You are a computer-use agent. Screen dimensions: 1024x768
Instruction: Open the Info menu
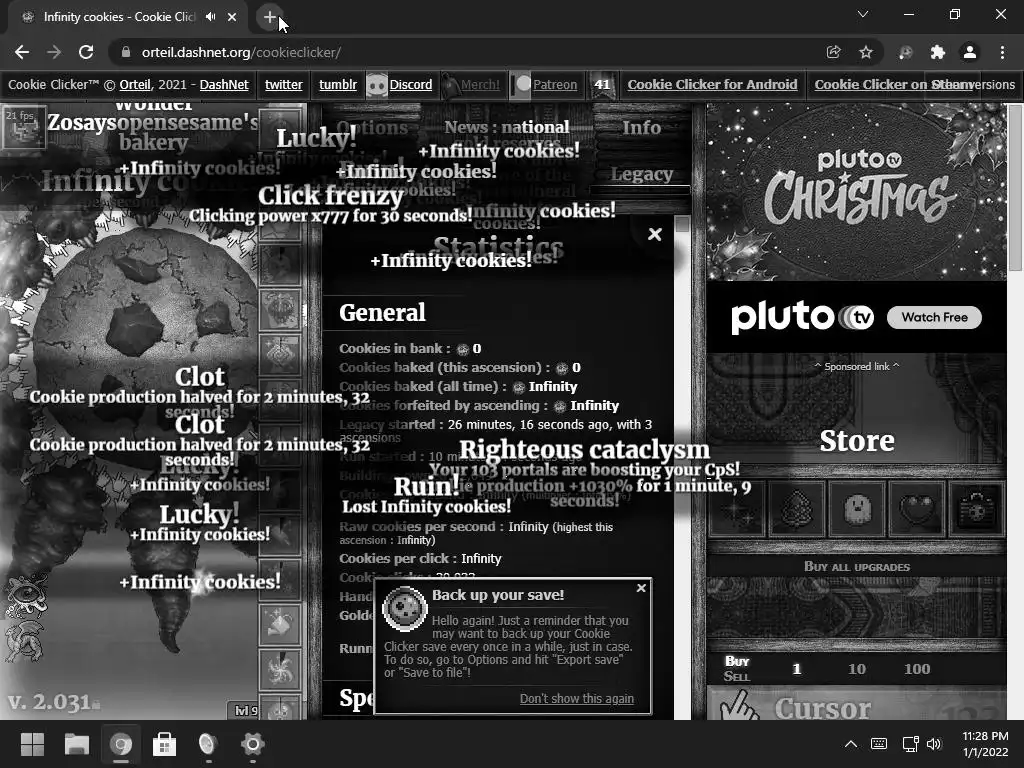[x=641, y=127]
